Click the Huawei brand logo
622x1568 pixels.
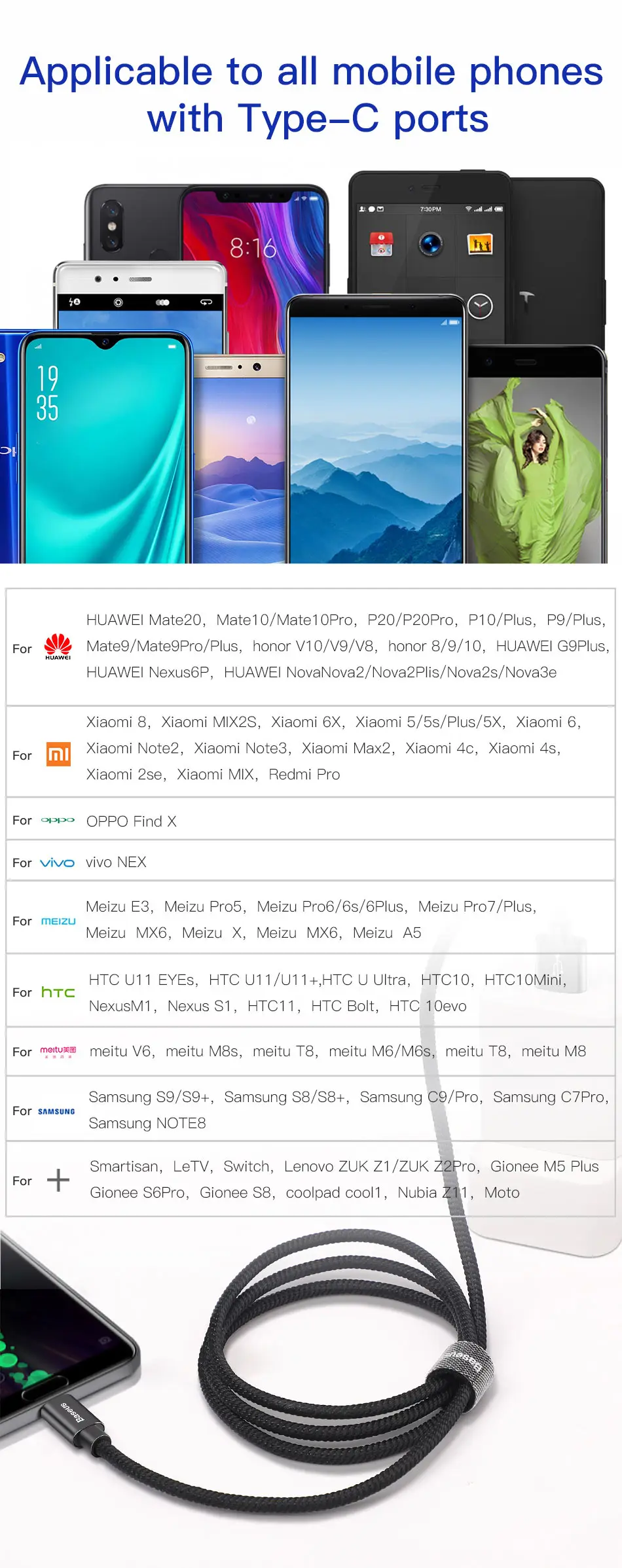click(x=58, y=647)
